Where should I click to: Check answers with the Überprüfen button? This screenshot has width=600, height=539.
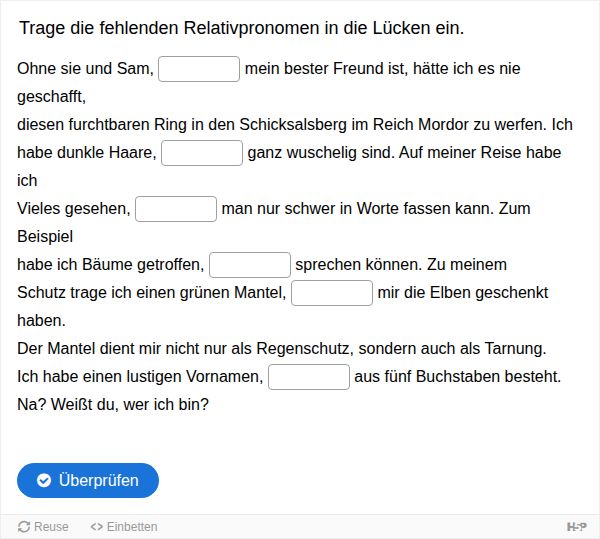point(88,480)
